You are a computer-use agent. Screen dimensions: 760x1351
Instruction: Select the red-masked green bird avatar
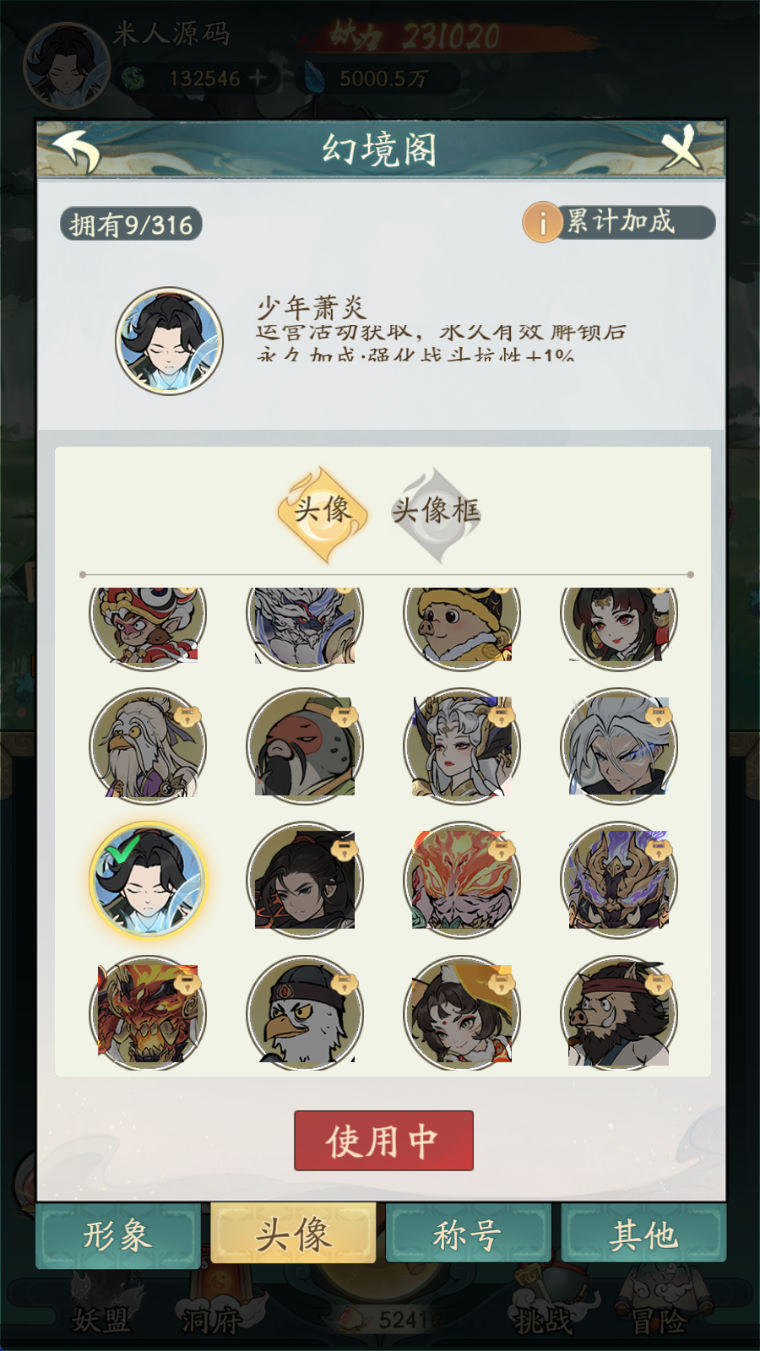pos(305,745)
